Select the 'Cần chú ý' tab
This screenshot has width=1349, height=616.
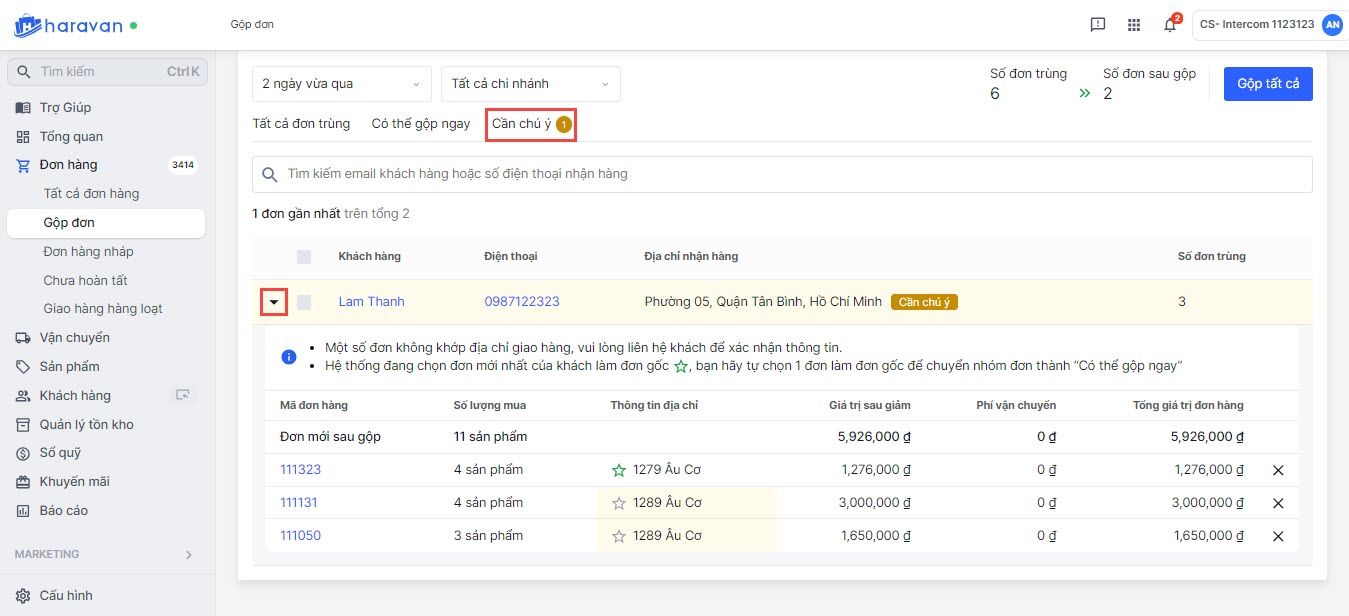(532, 124)
